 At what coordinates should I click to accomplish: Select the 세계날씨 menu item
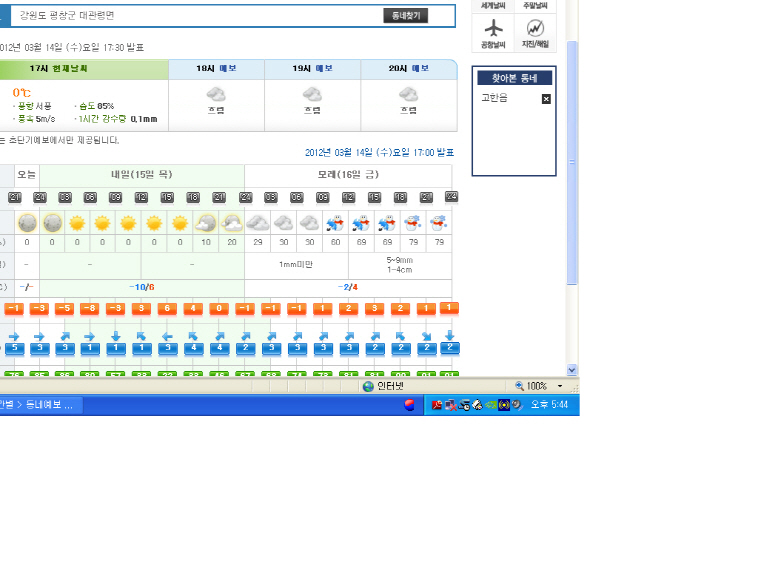tap(493, 5)
